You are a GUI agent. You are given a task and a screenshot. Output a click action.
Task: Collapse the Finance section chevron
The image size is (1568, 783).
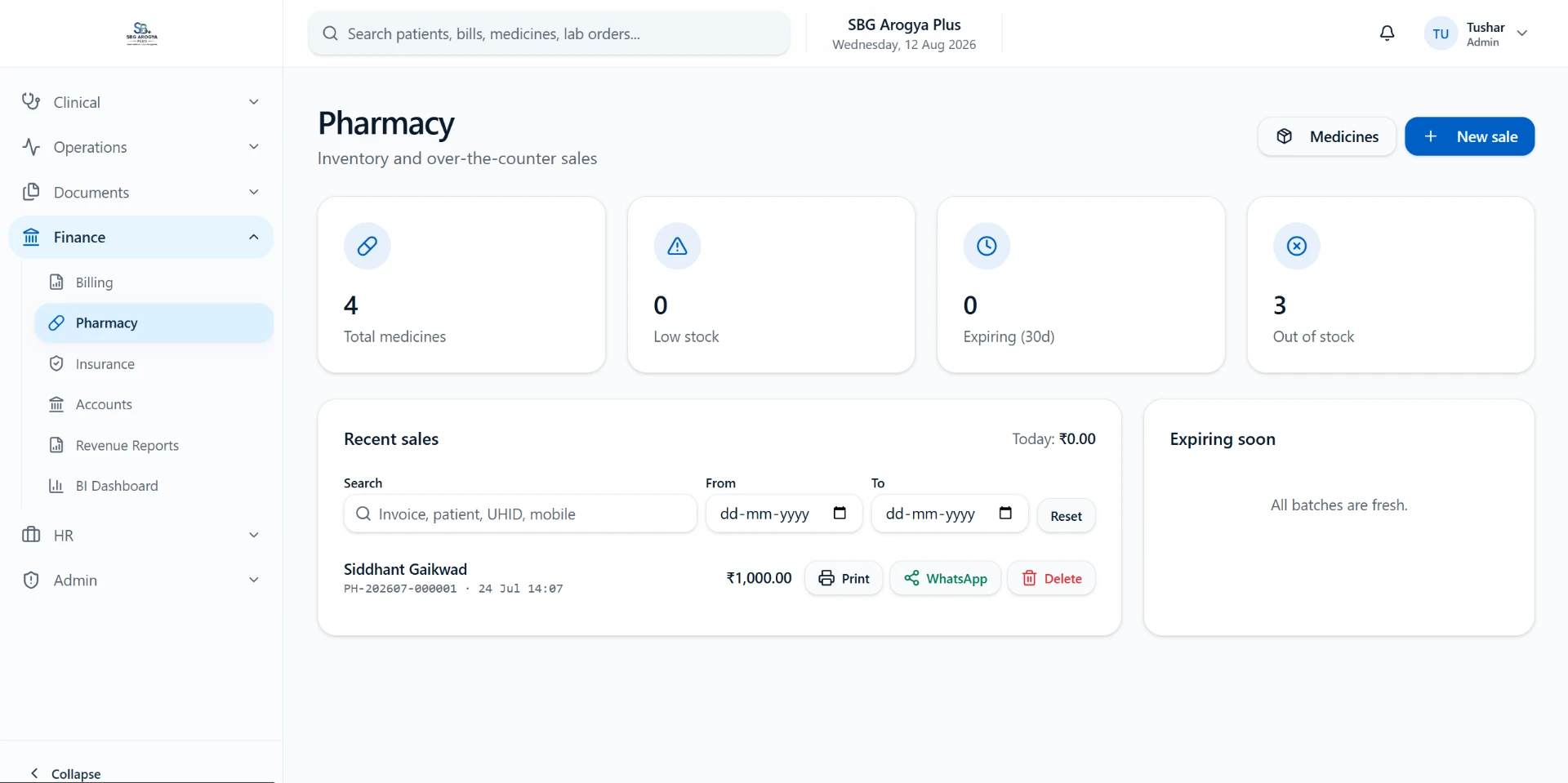(x=254, y=237)
